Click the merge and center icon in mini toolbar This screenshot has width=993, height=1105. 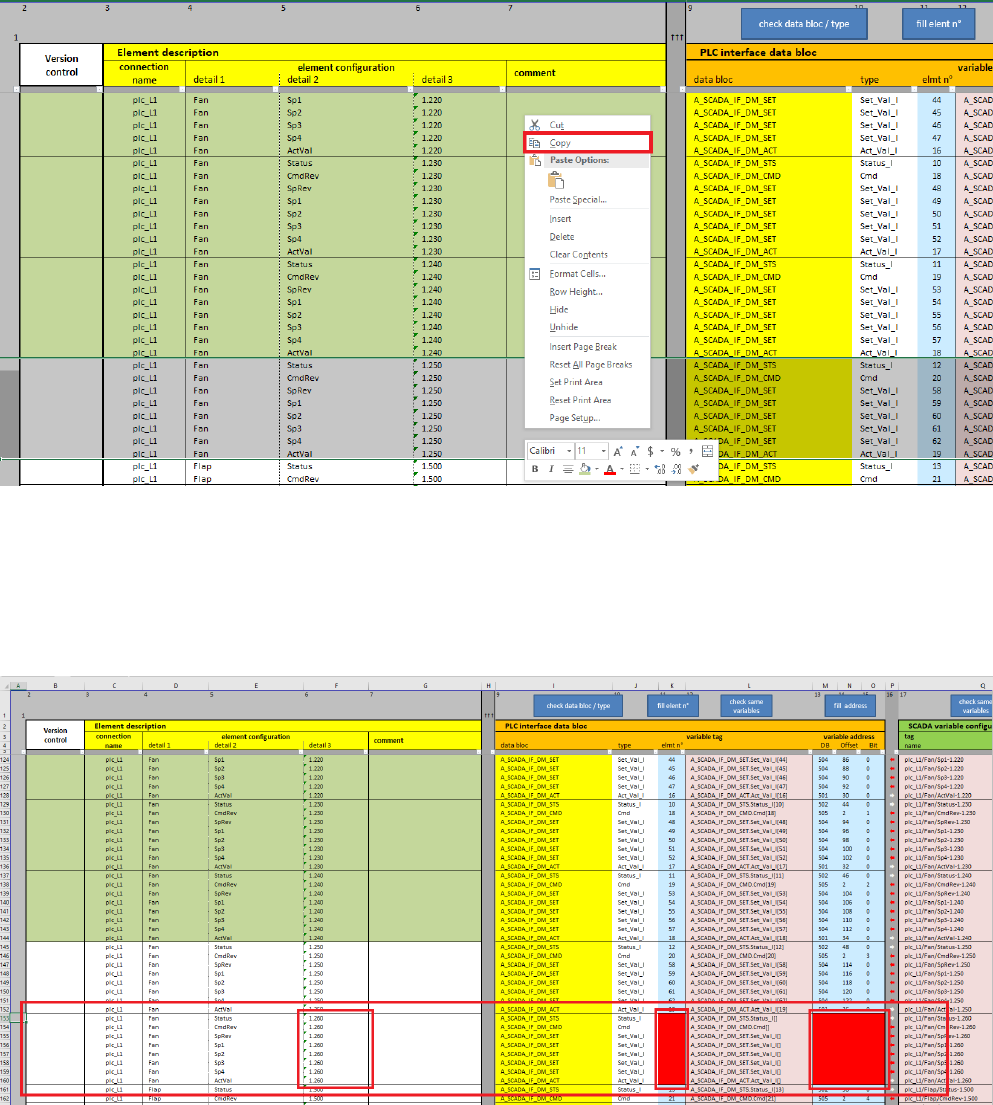pyautogui.click(x=707, y=451)
